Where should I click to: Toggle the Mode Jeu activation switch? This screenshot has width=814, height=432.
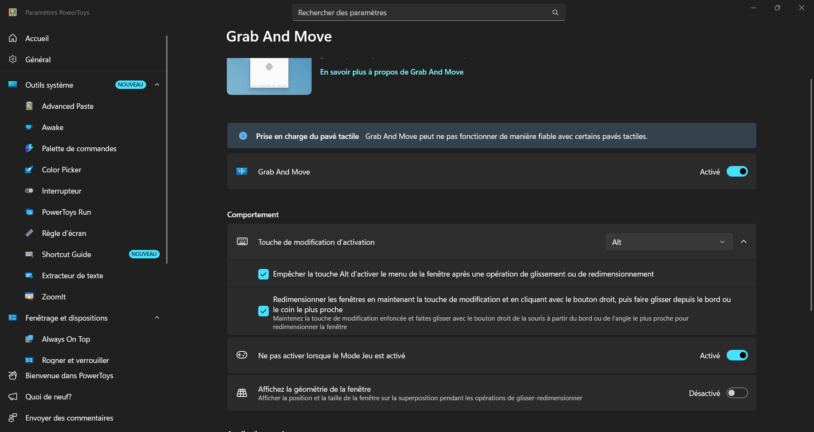pos(737,356)
